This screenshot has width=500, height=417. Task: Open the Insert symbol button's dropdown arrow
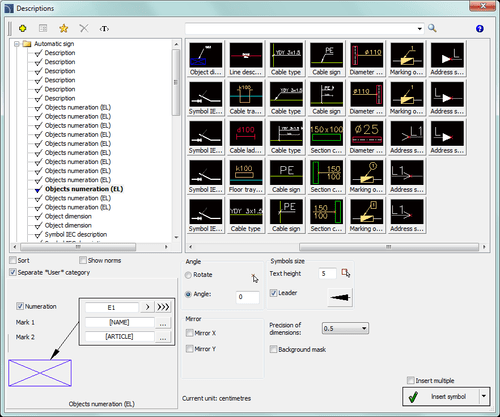click(484, 396)
